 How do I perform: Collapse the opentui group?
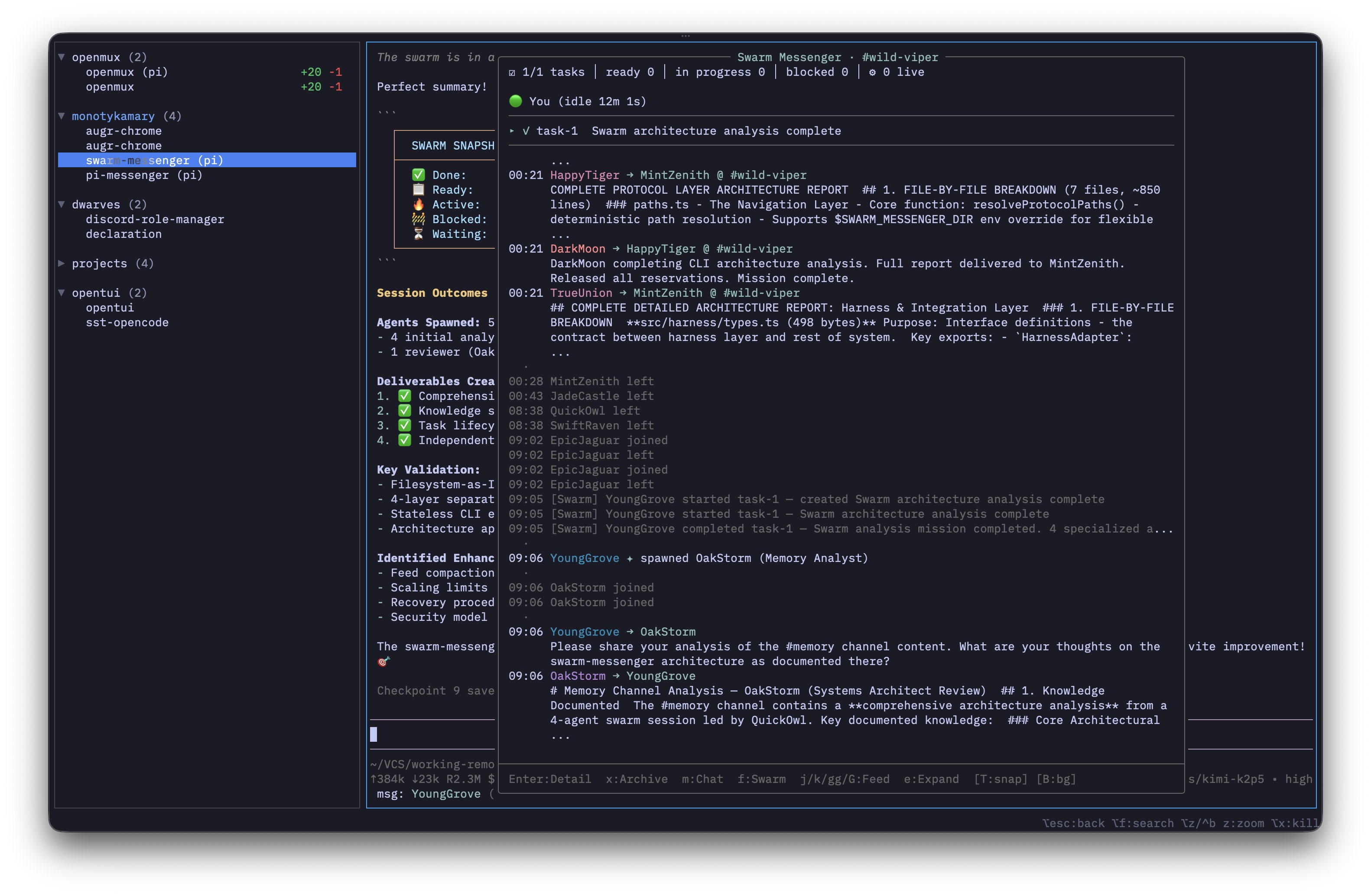62,292
